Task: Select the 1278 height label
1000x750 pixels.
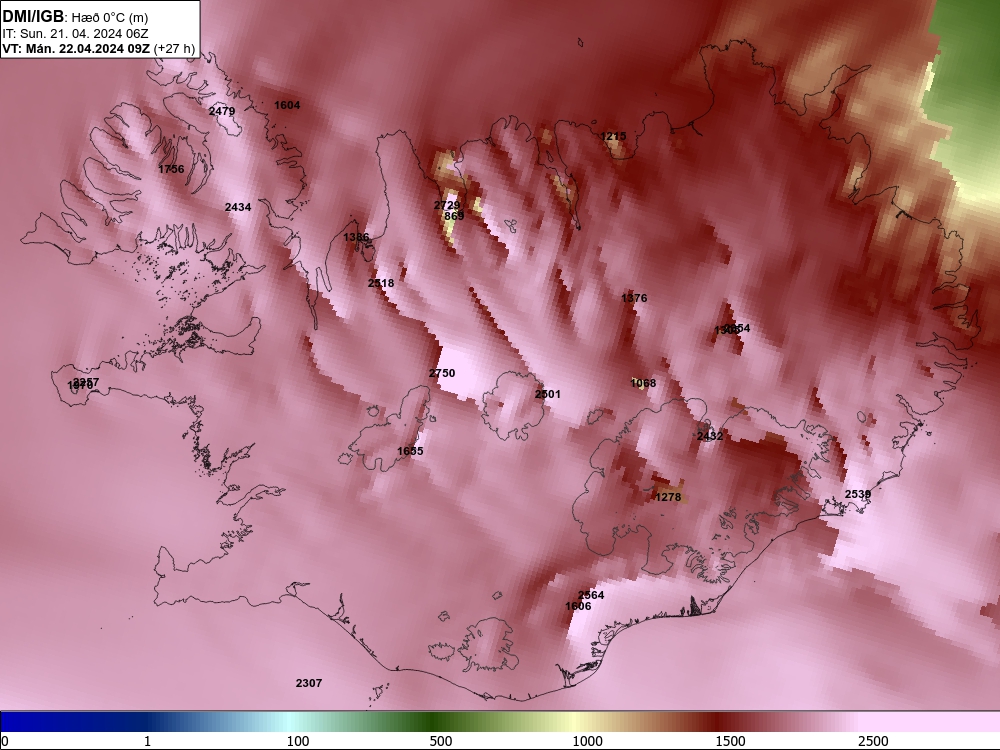Action: 668,497
